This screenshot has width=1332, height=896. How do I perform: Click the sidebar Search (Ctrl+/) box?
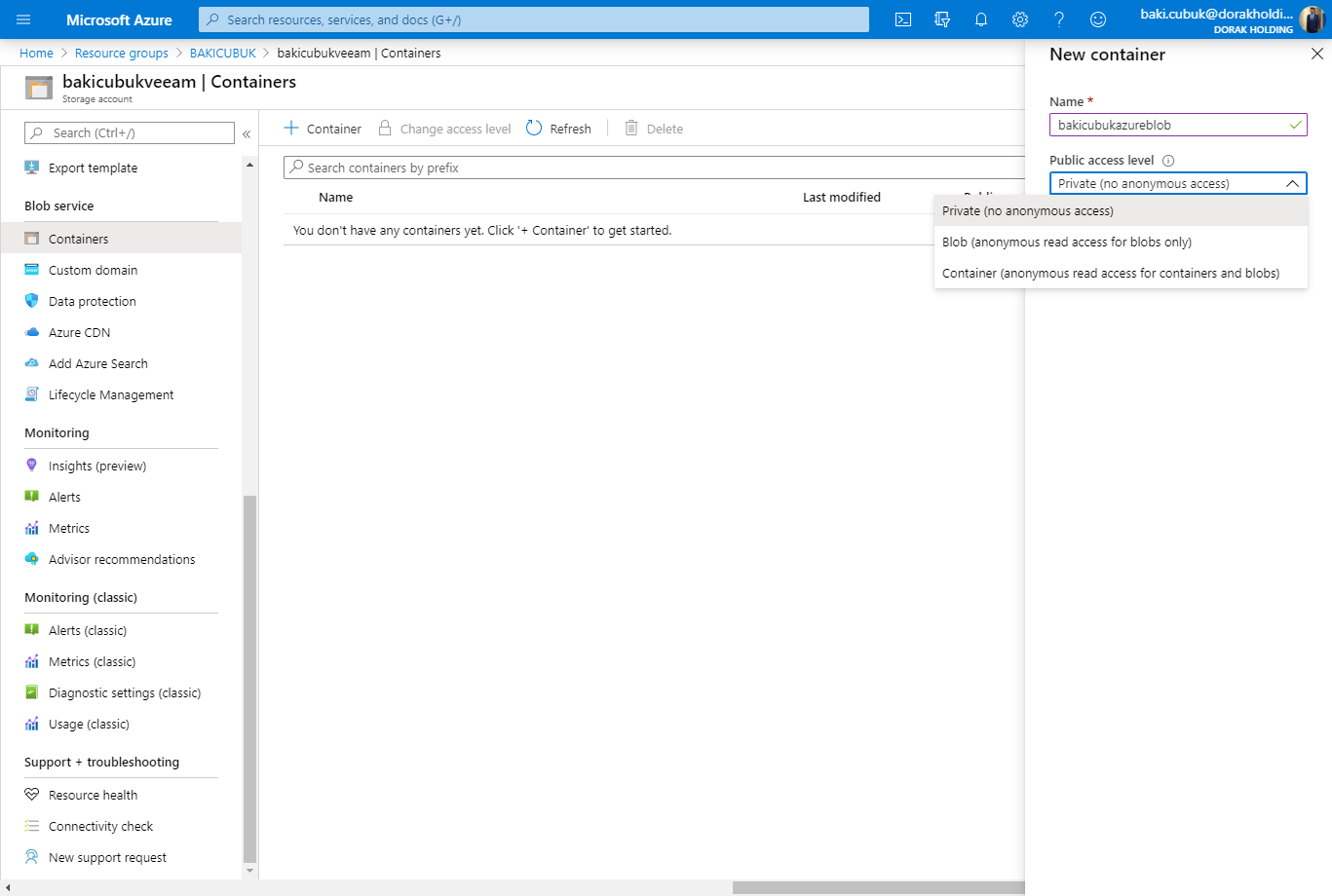pyautogui.click(x=130, y=132)
